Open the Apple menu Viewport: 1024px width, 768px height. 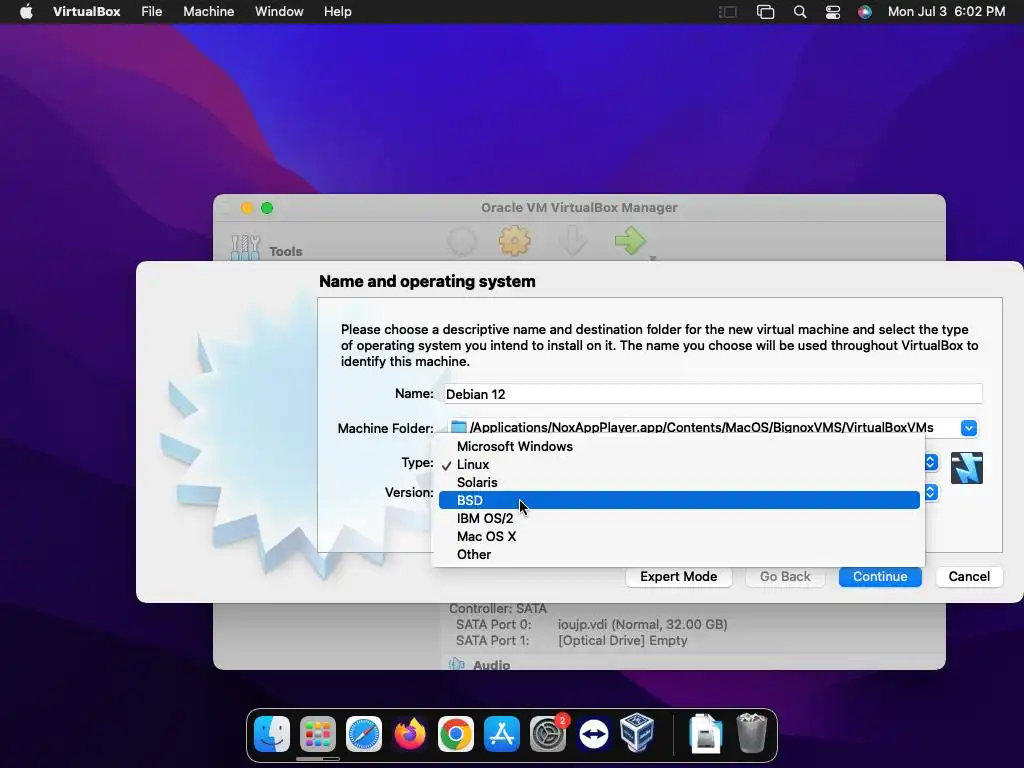tap(26, 12)
